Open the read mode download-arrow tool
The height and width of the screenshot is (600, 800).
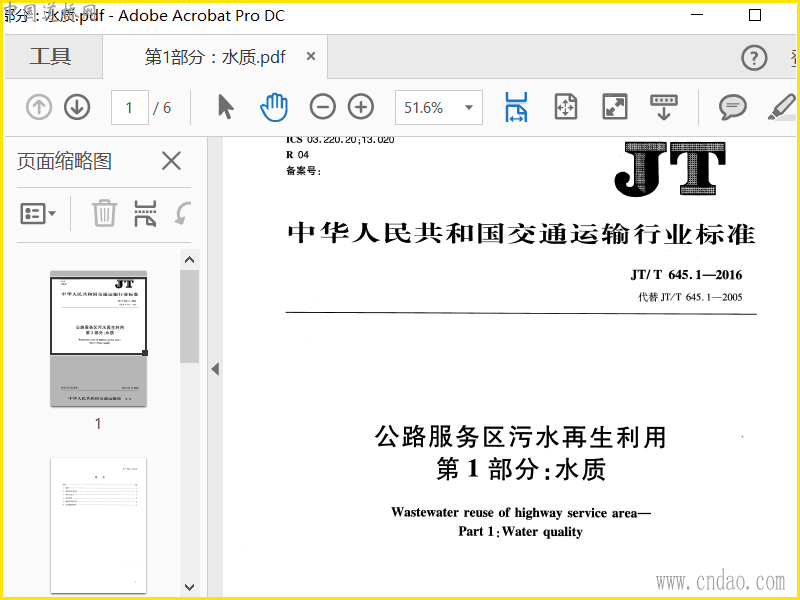[x=663, y=107]
